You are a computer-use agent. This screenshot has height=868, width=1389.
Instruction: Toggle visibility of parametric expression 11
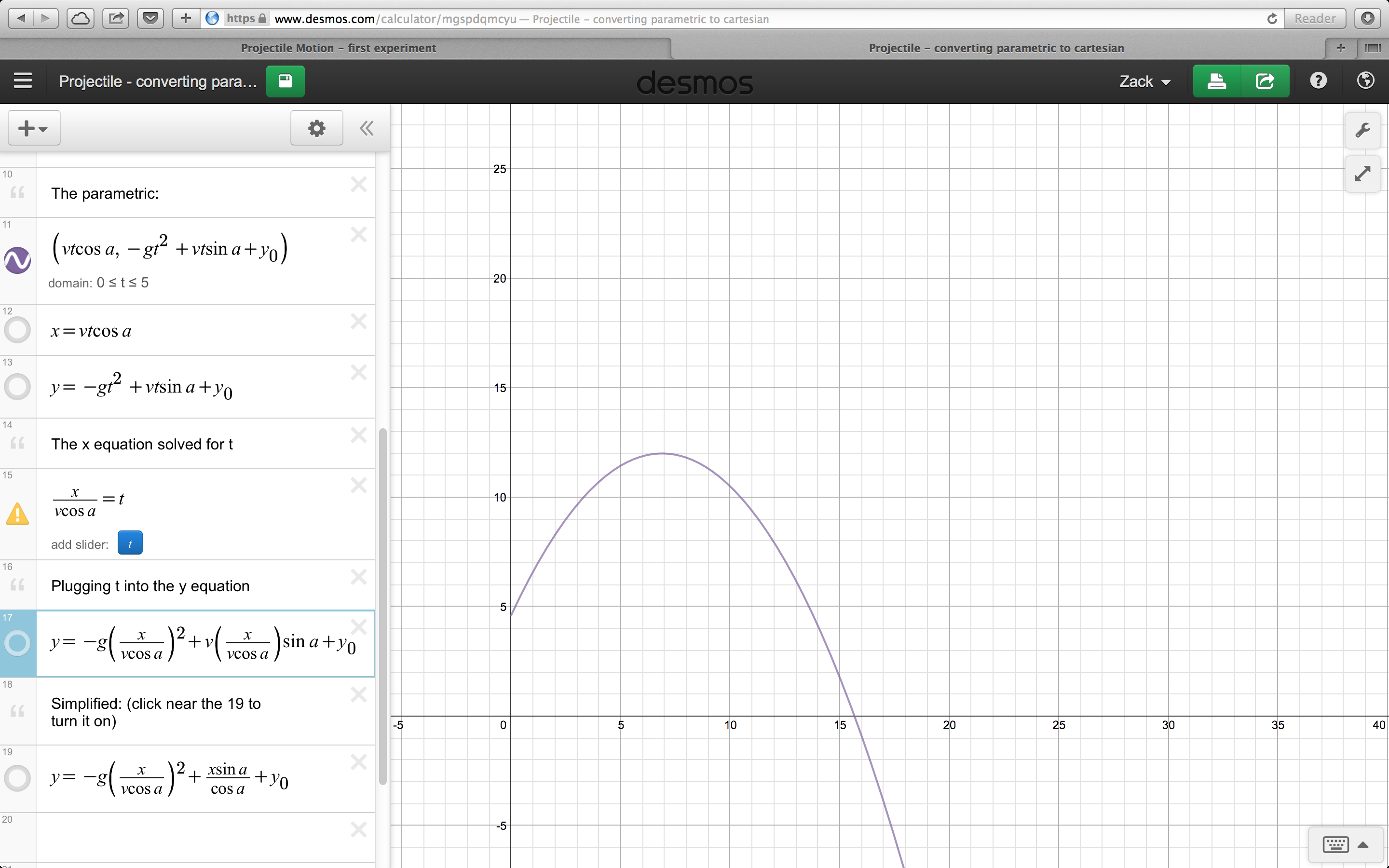coord(17,260)
